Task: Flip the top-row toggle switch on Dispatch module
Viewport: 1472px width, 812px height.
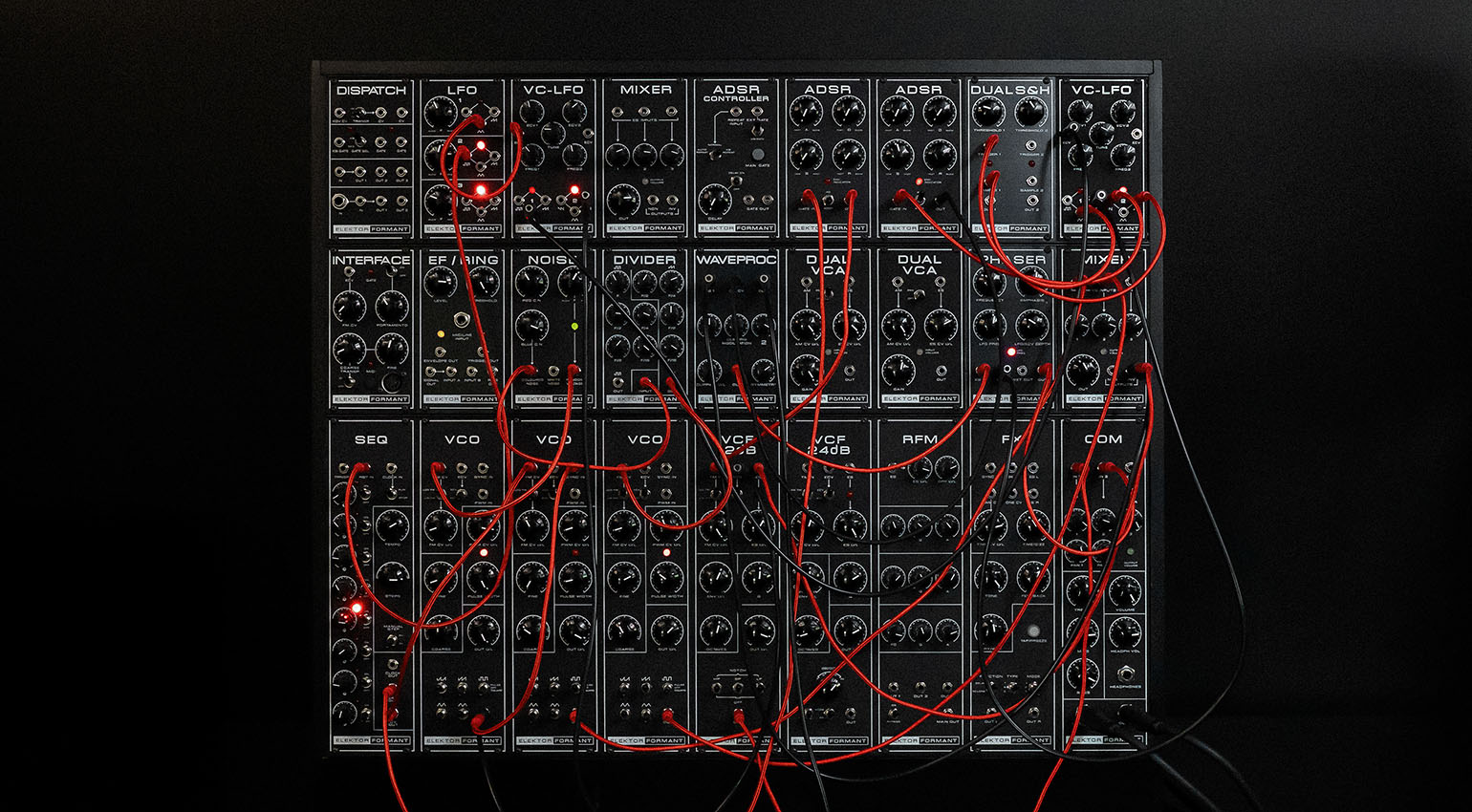Action: click(360, 114)
